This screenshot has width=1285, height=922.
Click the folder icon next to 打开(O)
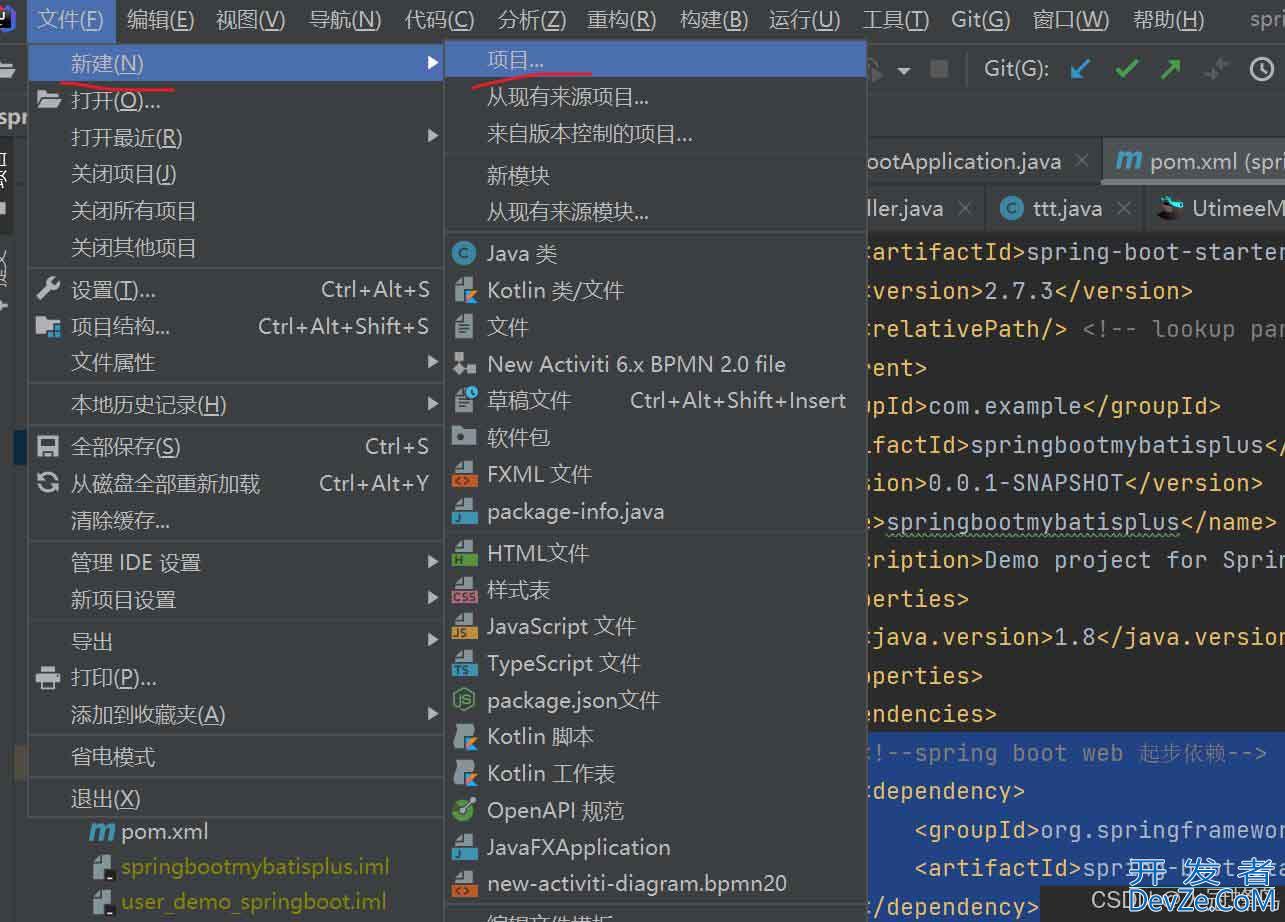click(x=48, y=99)
